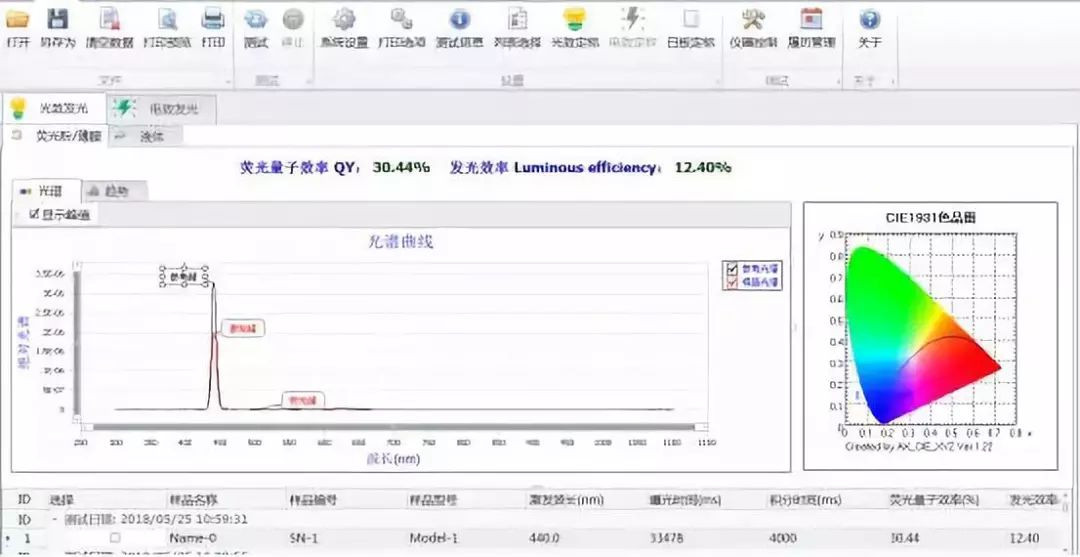Viewport: 1080px width, 557px height.
Task: Click the 12.40% luminous efficiency value
Action: (703, 167)
